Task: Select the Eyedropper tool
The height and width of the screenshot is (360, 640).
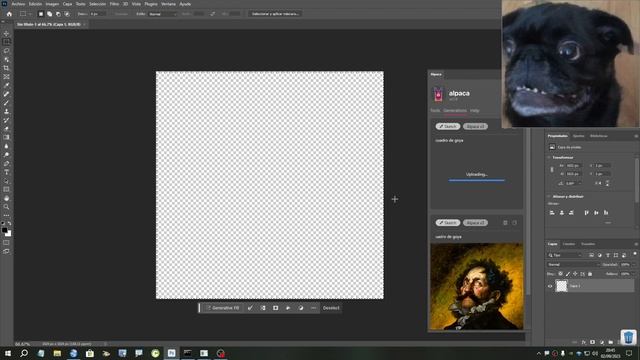Action: coord(6,85)
